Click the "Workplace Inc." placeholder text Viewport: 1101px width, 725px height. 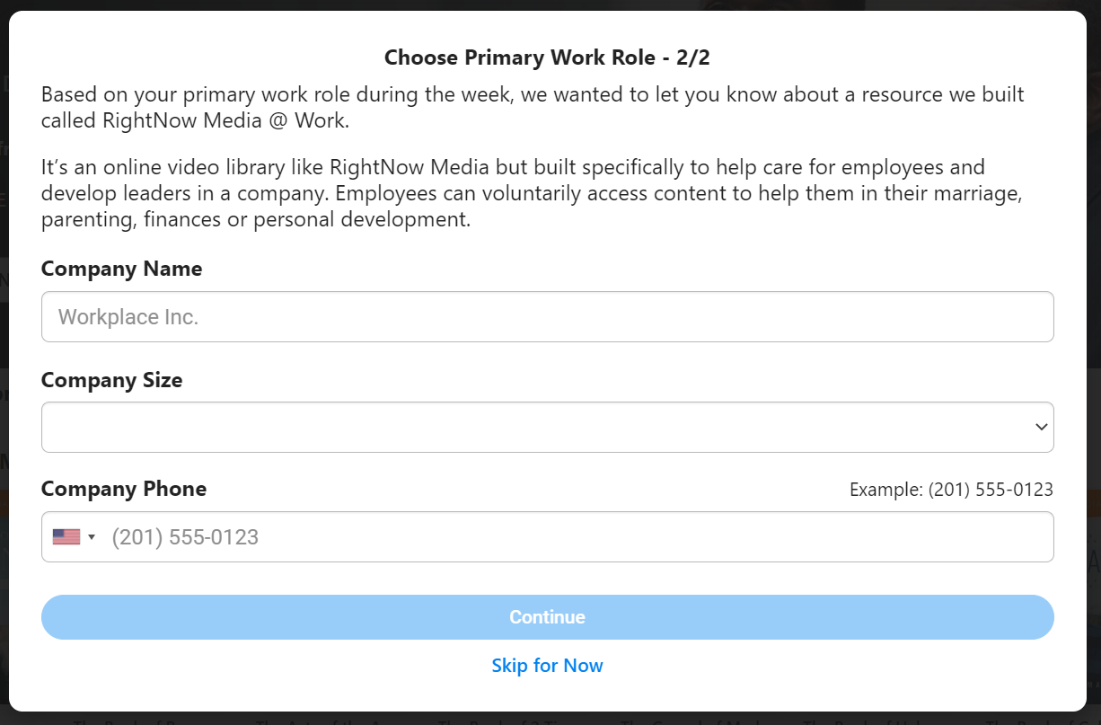click(x=128, y=317)
